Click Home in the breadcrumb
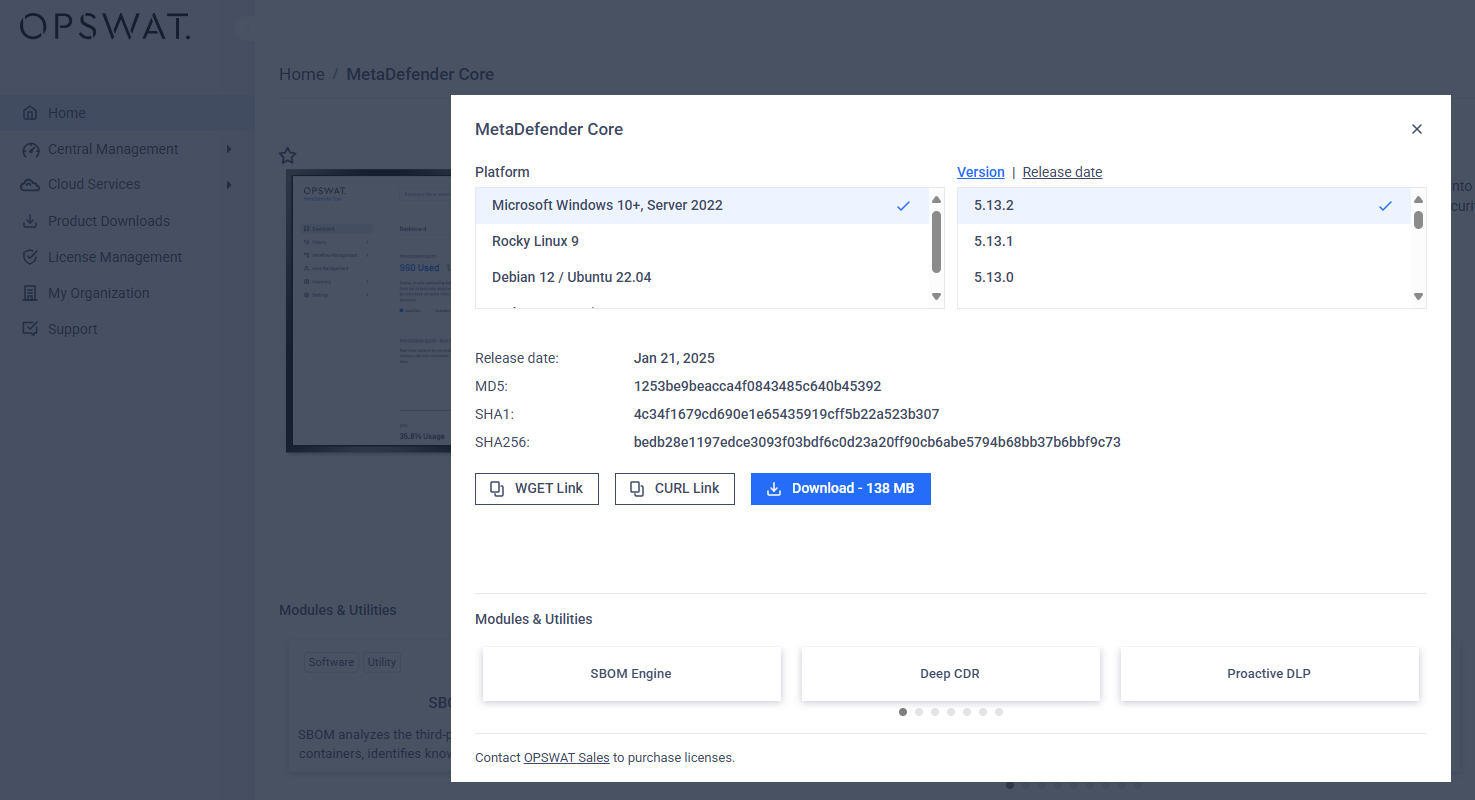Viewport: 1475px width, 800px height. 302,74
